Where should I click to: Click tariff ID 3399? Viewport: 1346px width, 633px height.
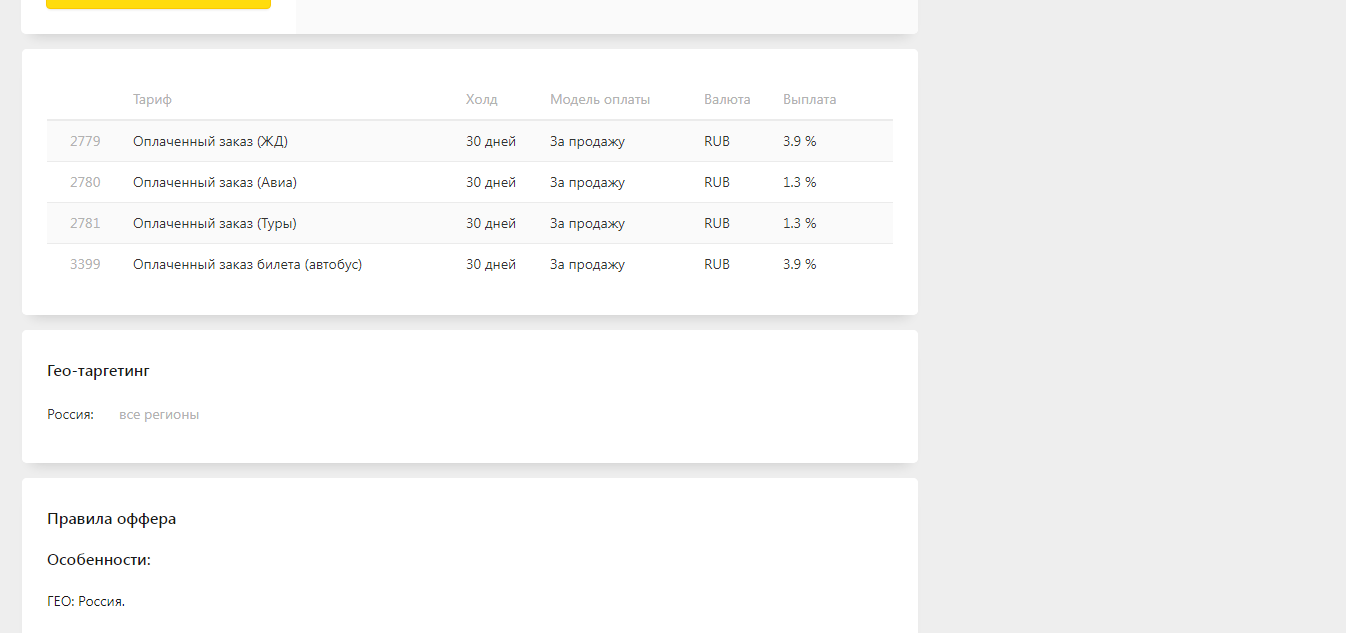coord(85,265)
